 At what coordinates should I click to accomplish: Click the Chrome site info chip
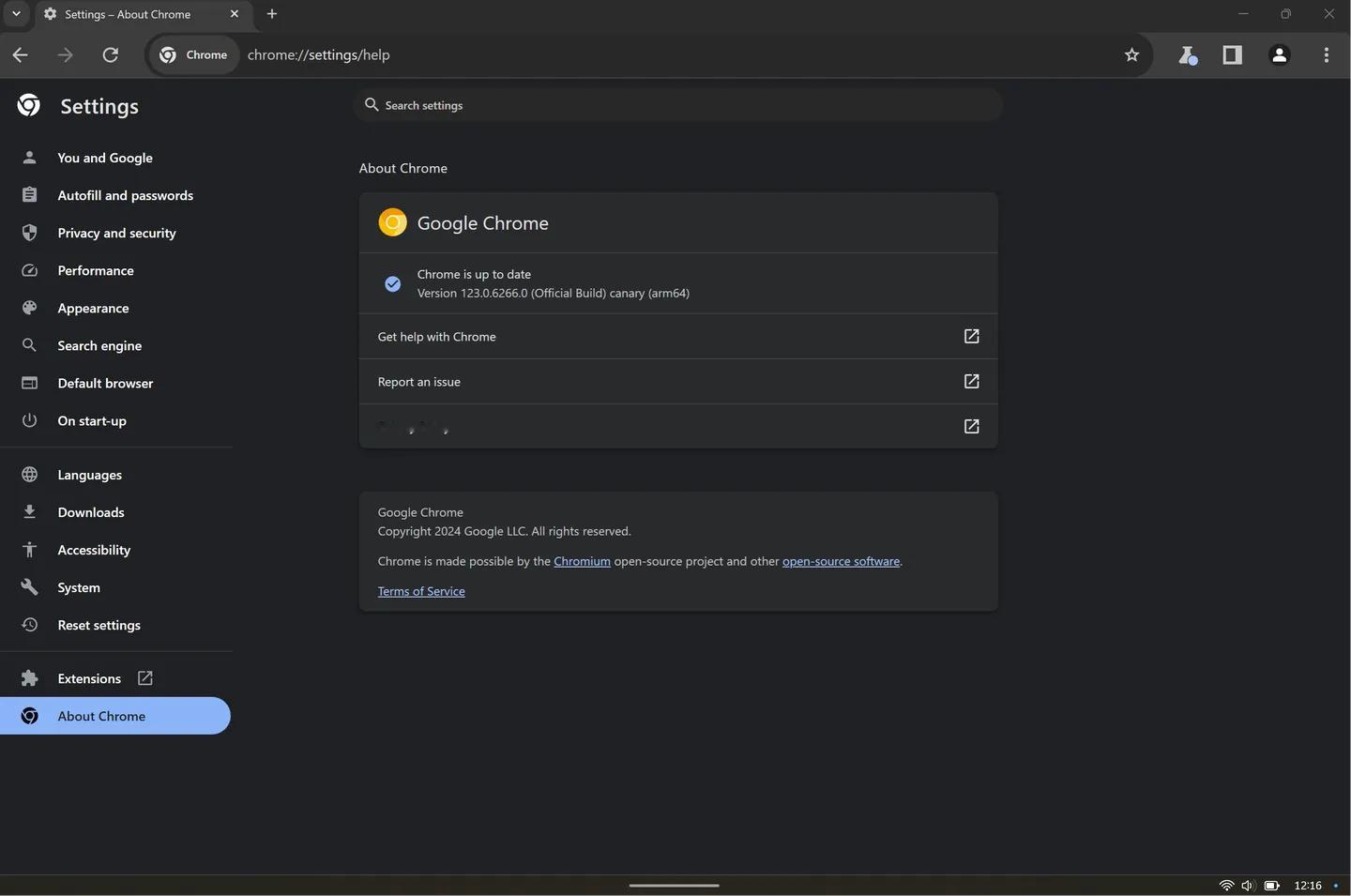click(x=193, y=55)
